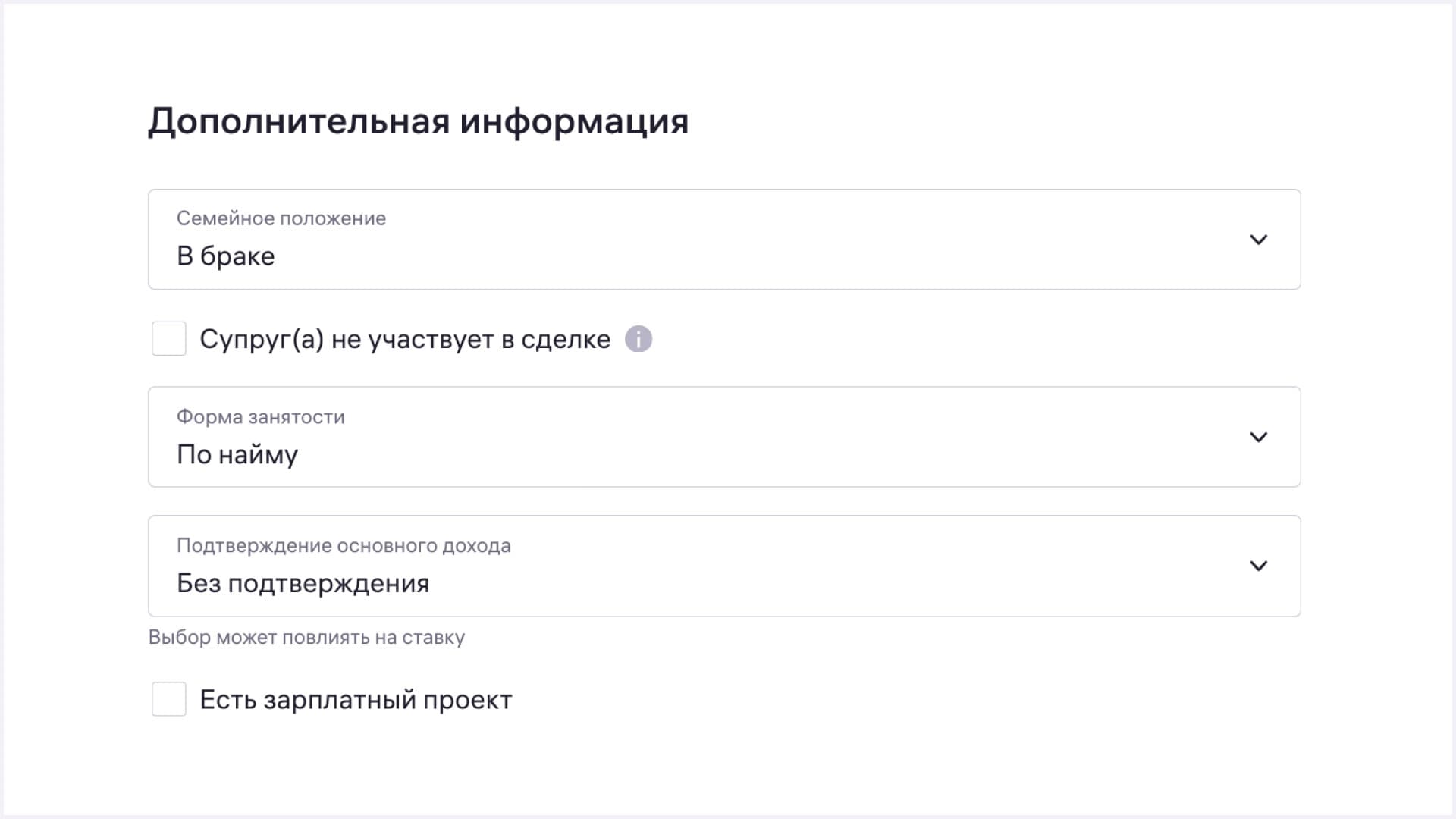Click the Дополнительная информация heading
1456x819 pixels.
point(419,120)
